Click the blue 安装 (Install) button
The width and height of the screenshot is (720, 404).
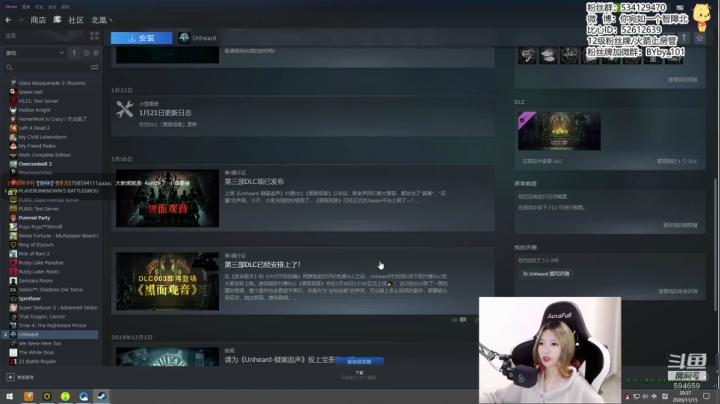141,38
